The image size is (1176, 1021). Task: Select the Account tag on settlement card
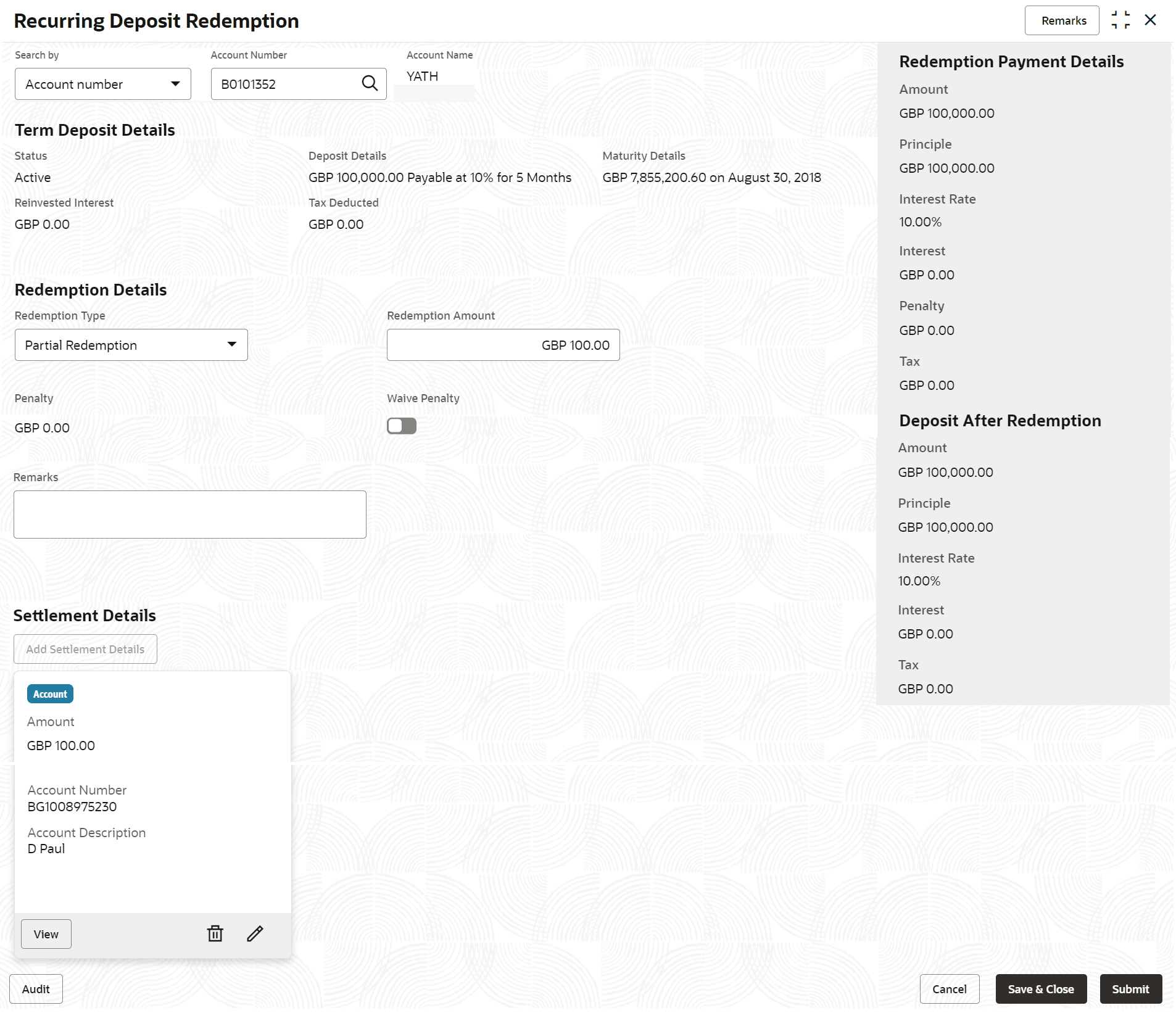coord(50,694)
